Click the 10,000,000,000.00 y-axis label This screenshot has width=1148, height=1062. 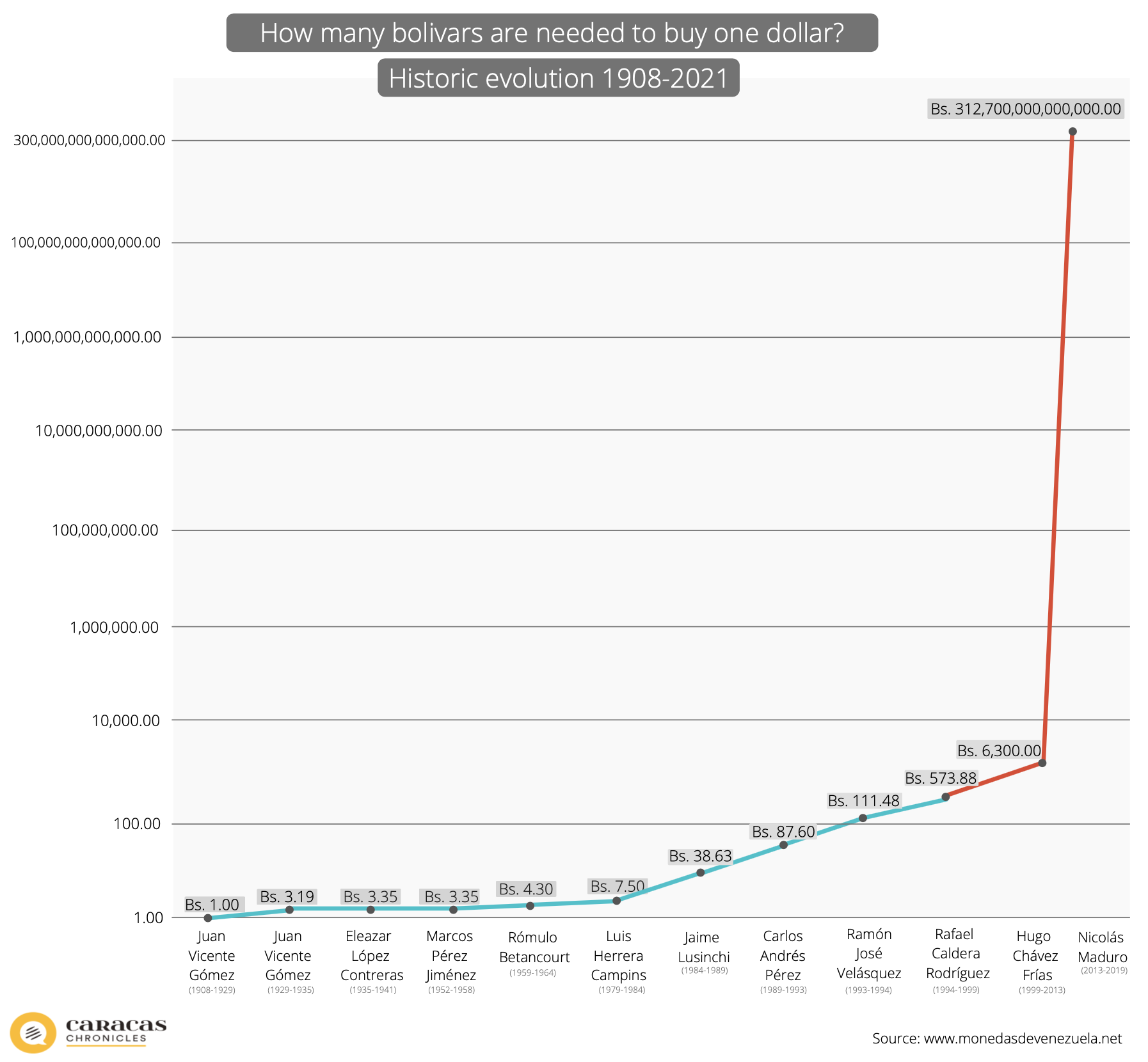pyautogui.click(x=99, y=431)
